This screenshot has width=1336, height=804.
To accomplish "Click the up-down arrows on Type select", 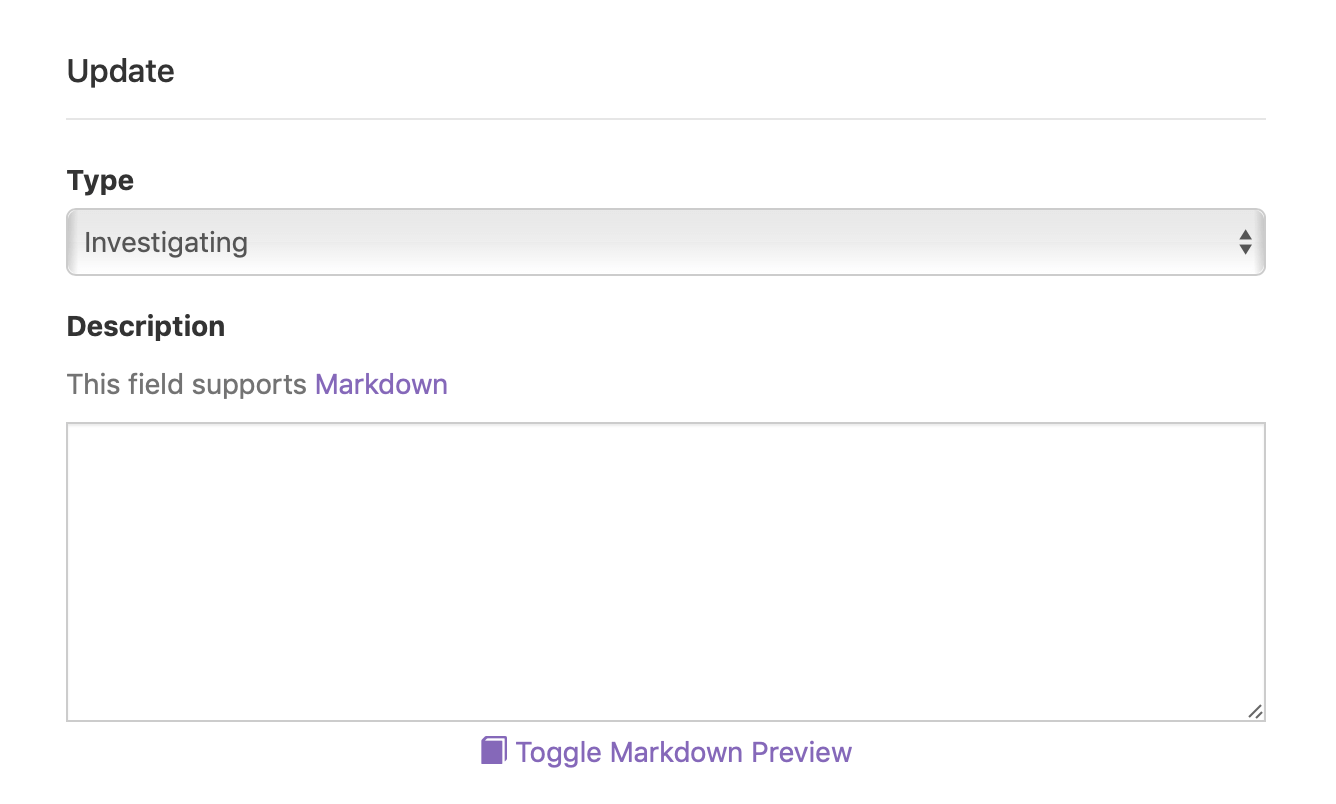I will click(x=1245, y=242).
